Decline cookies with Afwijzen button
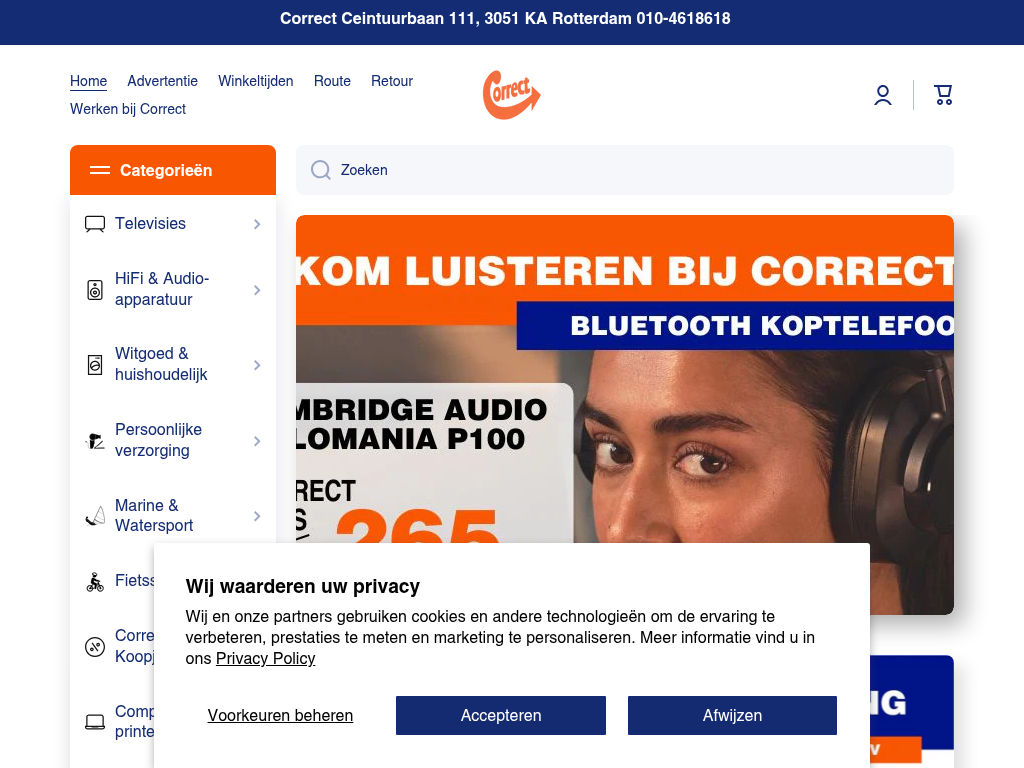 click(732, 715)
